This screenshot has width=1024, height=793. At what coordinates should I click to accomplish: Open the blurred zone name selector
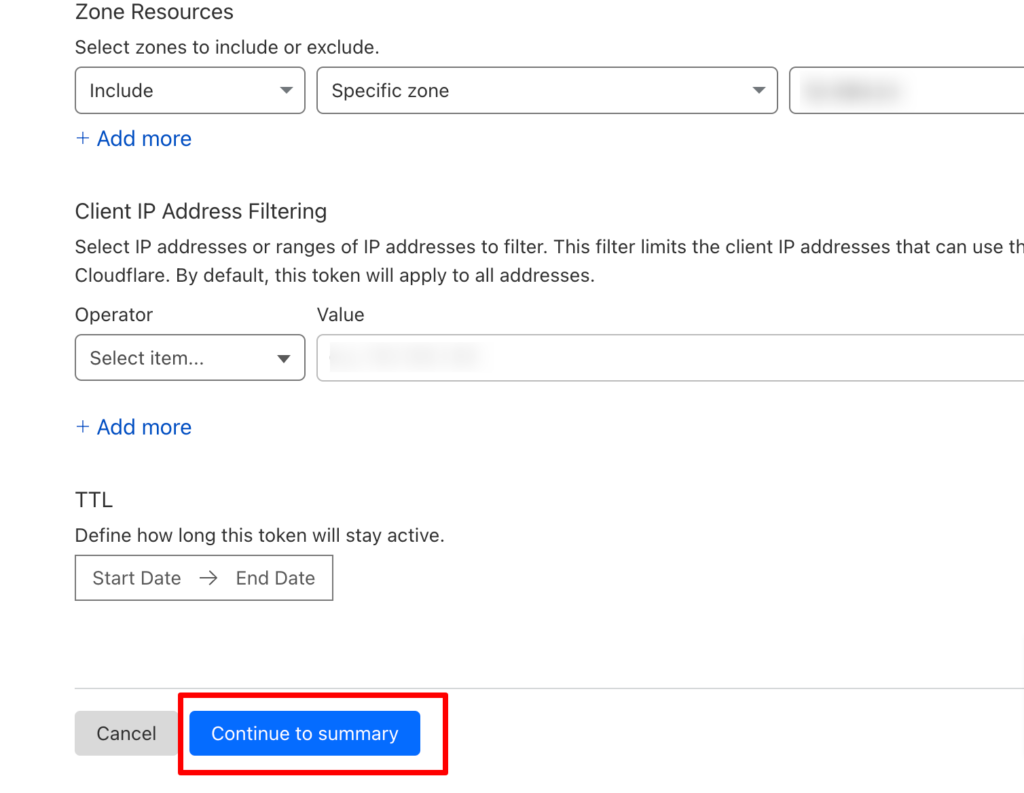[906, 90]
